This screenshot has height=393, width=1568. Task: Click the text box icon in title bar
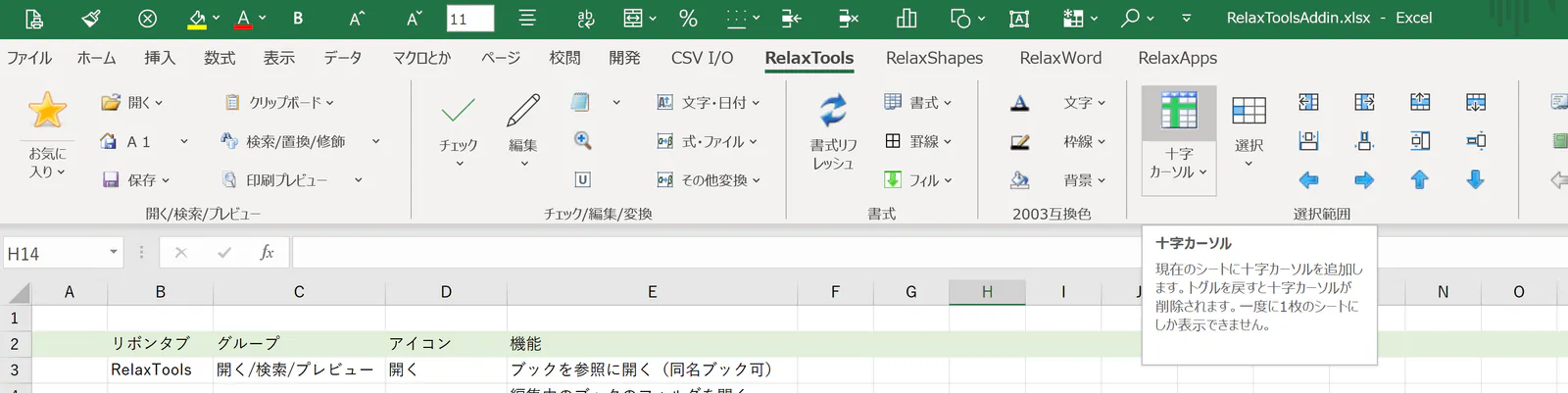pyautogui.click(x=1019, y=18)
